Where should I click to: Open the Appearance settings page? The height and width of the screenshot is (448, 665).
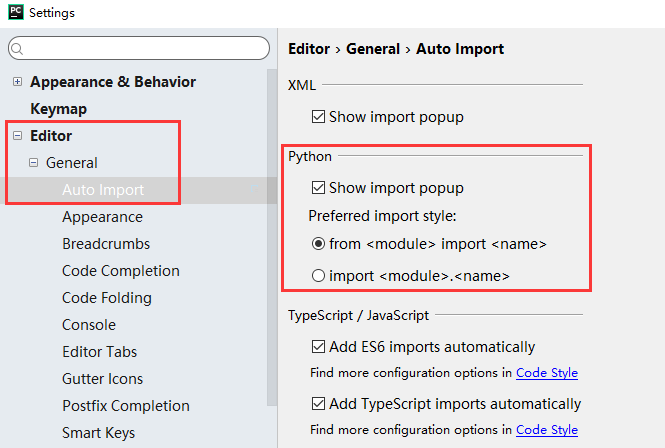[x=102, y=217]
